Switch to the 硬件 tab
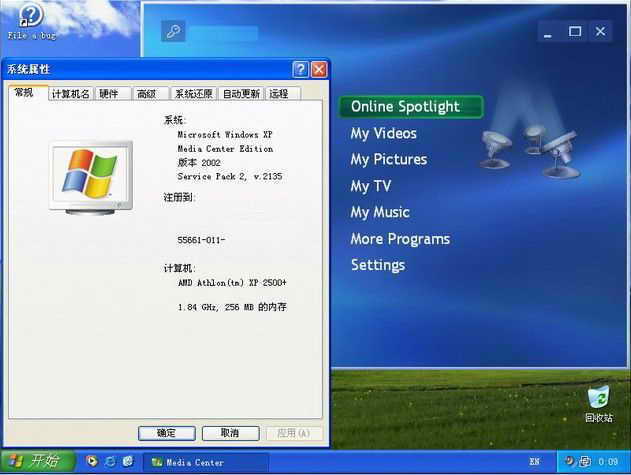This screenshot has width=631, height=475. (x=108, y=94)
